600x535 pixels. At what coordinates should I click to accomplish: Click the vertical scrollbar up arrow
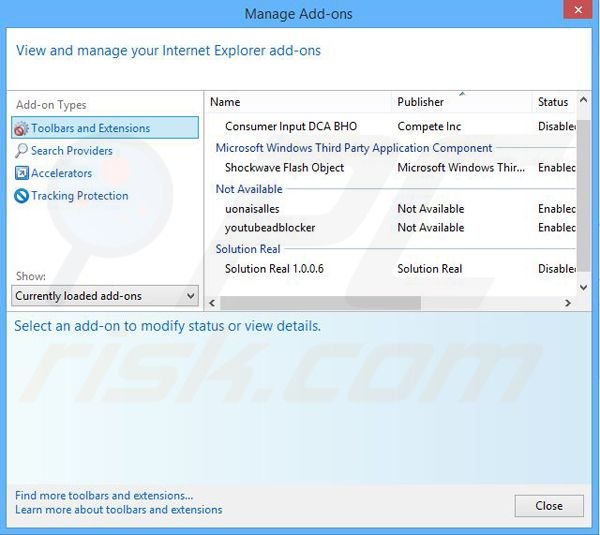click(x=583, y=100)
